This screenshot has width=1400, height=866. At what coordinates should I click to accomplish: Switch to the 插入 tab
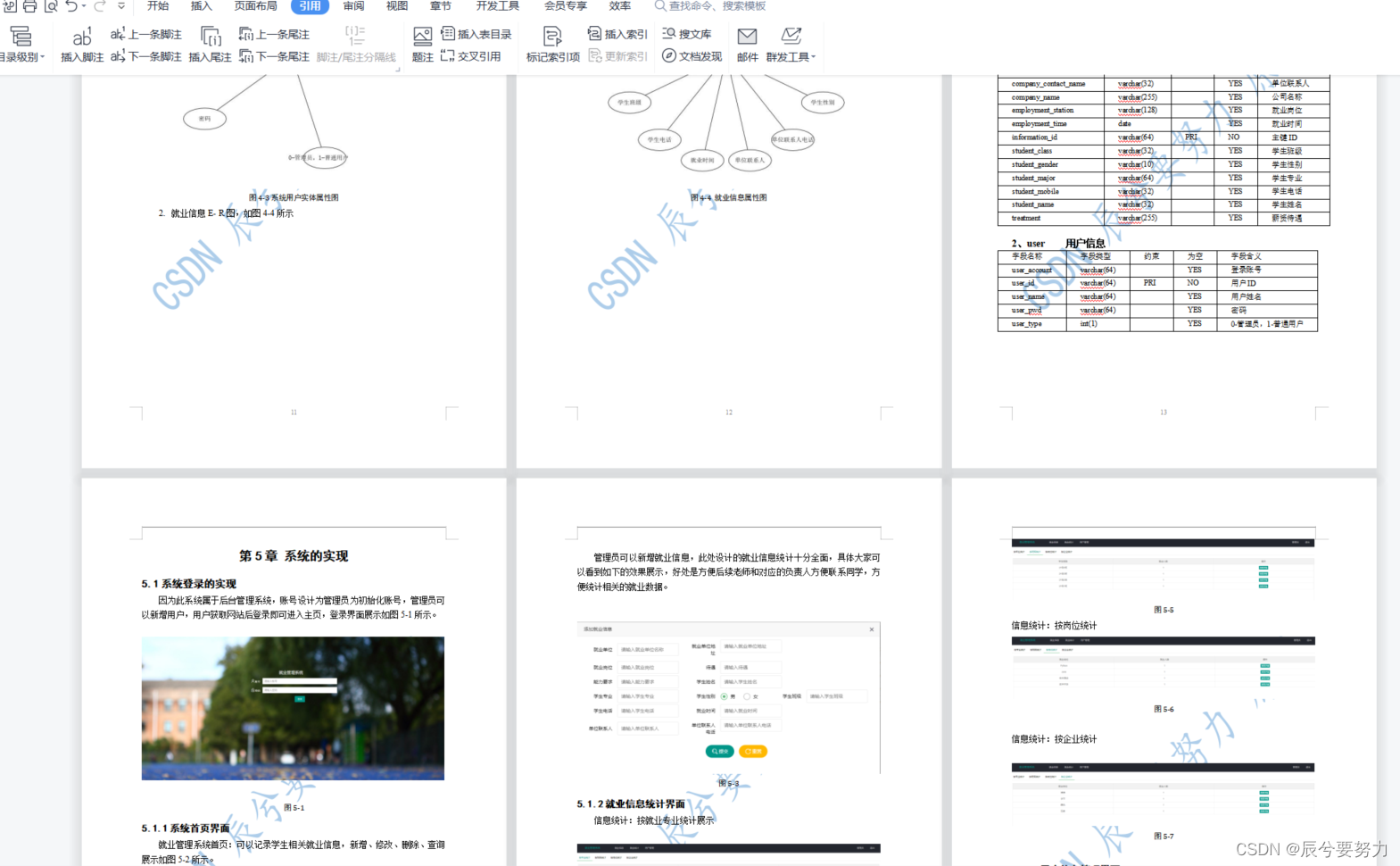coord(202,5)
